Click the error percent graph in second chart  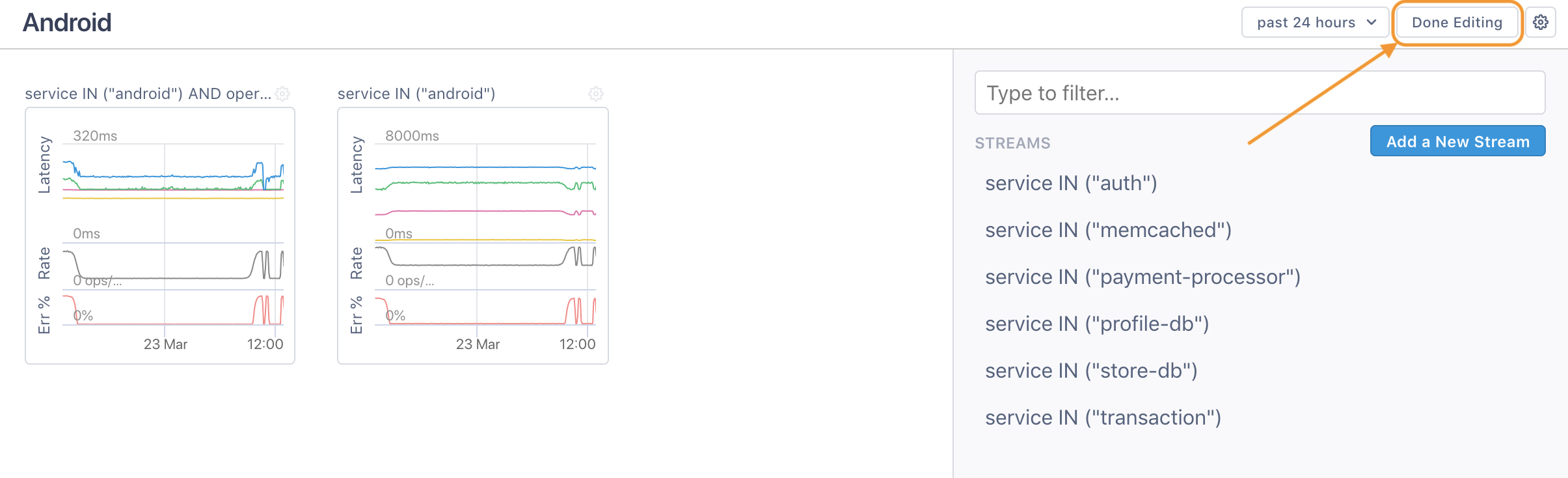pyautogui.click(x=485, y=311)
